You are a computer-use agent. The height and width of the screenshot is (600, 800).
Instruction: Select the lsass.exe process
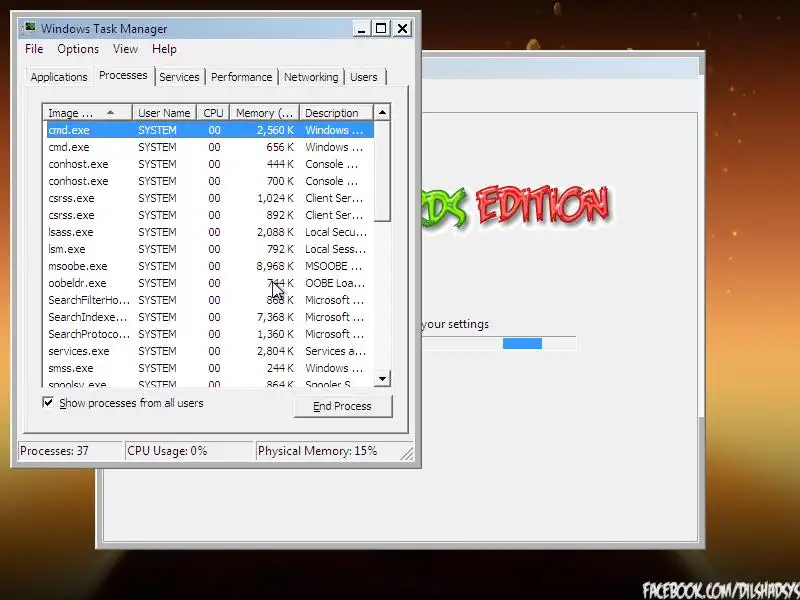210,232
